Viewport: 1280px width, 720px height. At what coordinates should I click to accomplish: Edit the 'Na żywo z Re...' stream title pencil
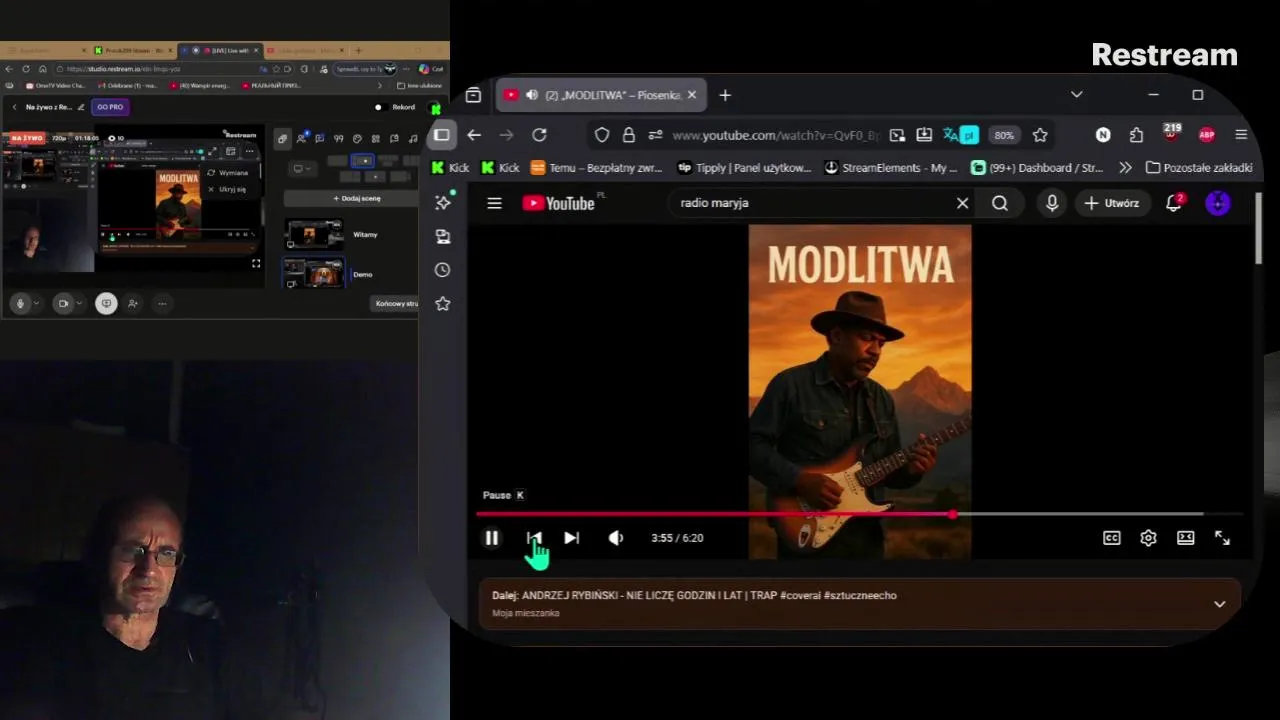[81, 107]
